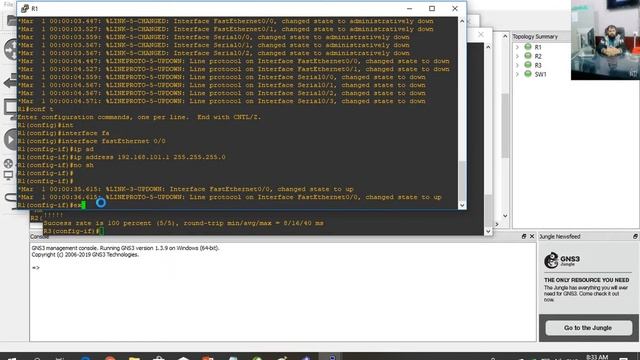This screenshot has height=360, width=640.
Task: Click the GNS3 workspace scrollbar up arrow
Action: [x=505, y=36]
